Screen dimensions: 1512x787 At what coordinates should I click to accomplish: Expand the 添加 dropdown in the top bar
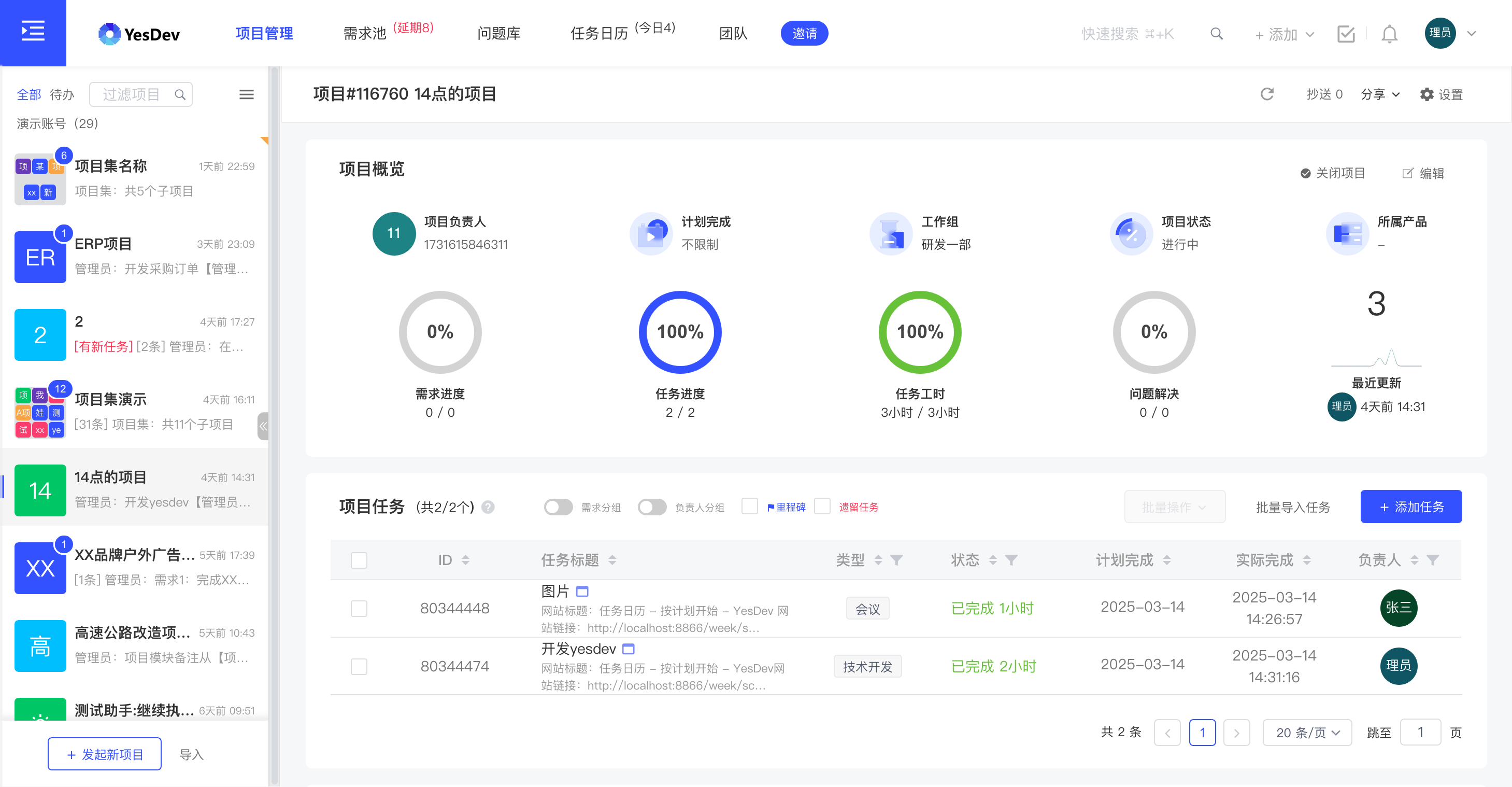pos(1284,34)
